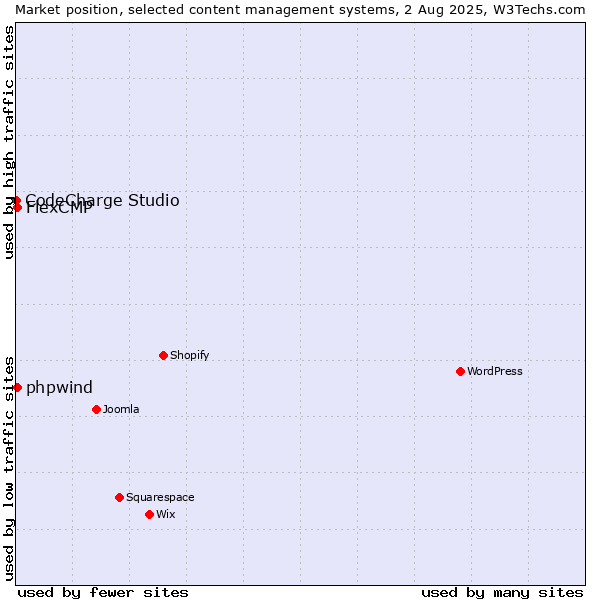
Task: Click 'used by fewer sites' axis label
Action: click(103, 593)
